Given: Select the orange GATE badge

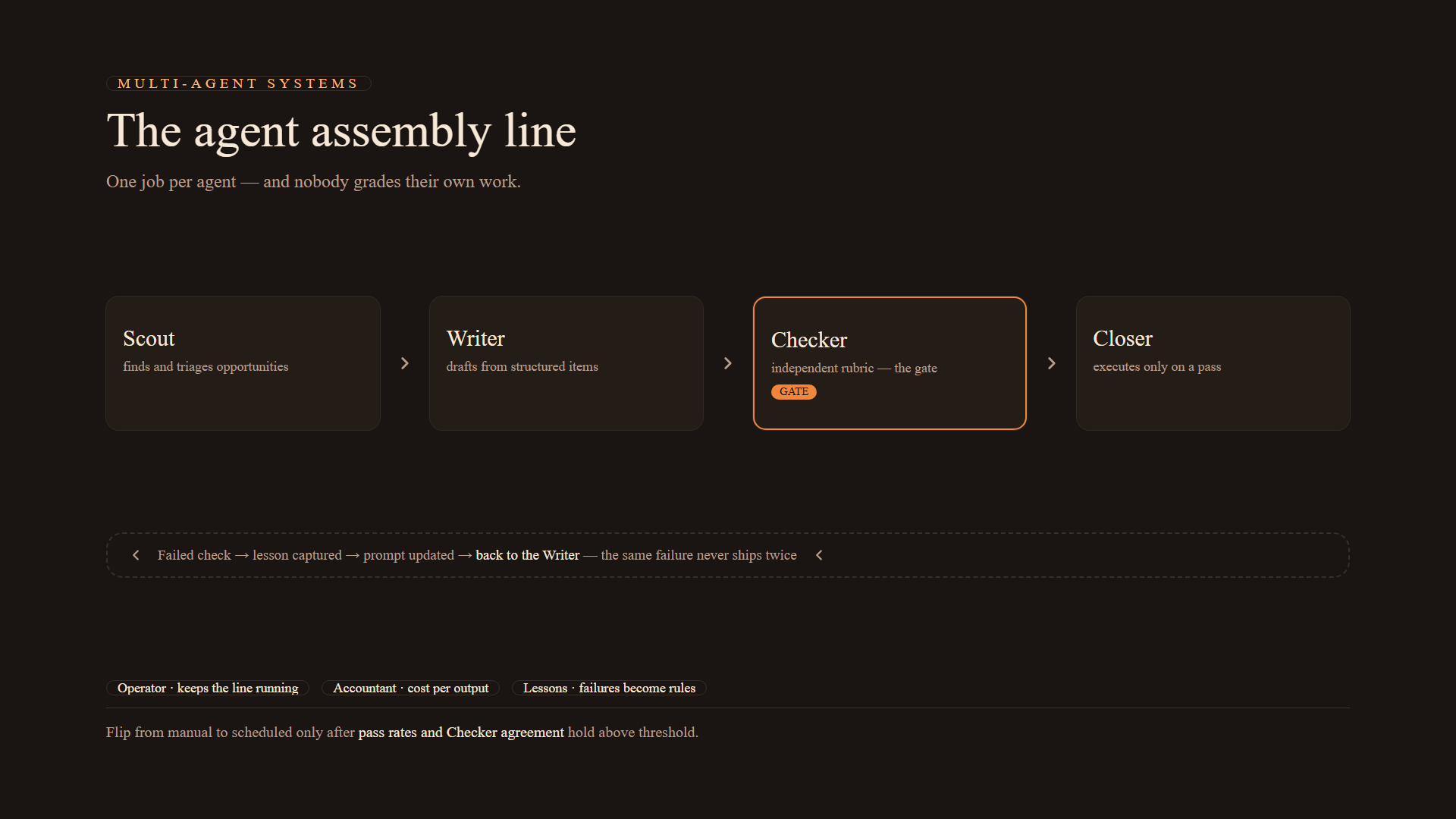Looking at the screenshot, I should (x=794, y=391).
